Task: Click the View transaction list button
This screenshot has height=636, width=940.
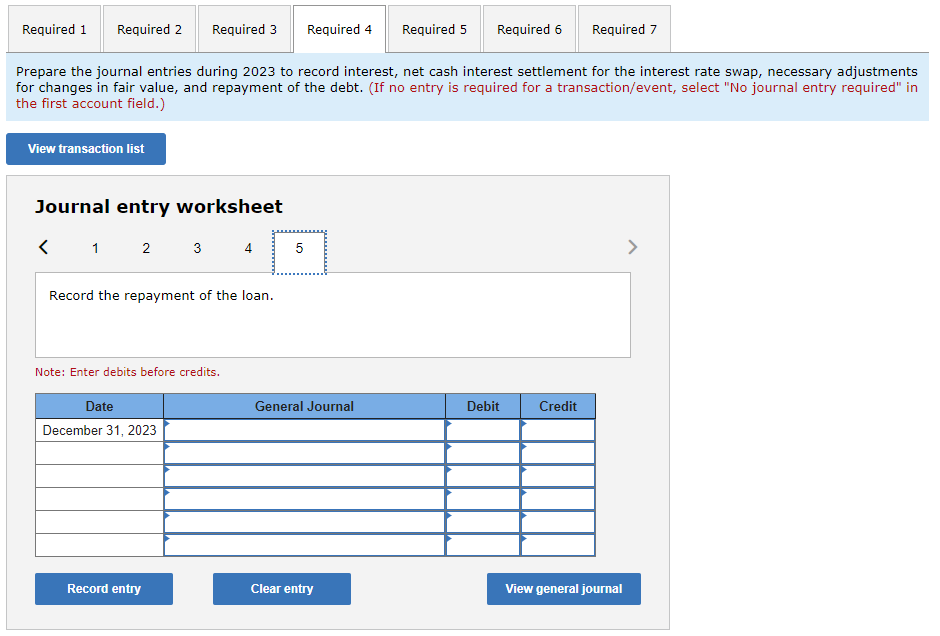Action: tap(85, 148)
